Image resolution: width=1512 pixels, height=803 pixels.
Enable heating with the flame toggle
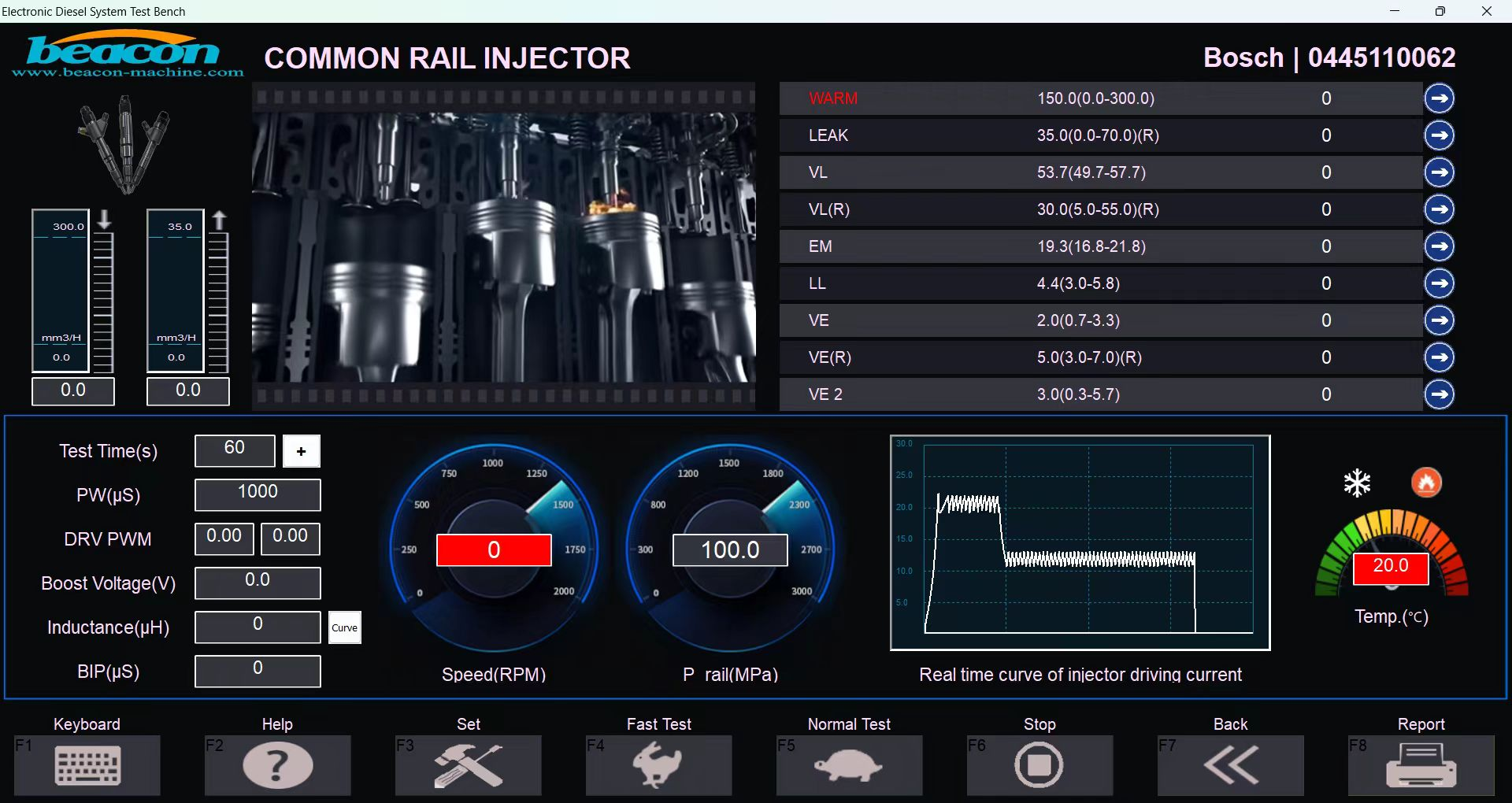1426,482
